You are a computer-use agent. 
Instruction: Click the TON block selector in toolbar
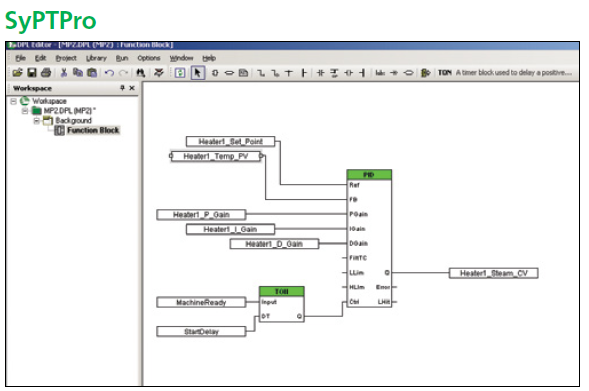pyautogui.click(x=445, y=72)
